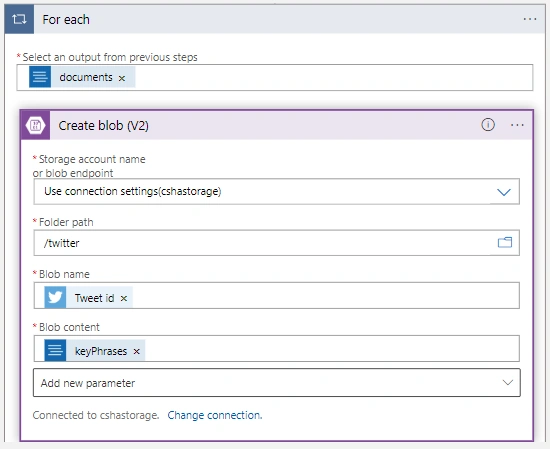
Task: Show Create blob info icon
Action: 488,125
